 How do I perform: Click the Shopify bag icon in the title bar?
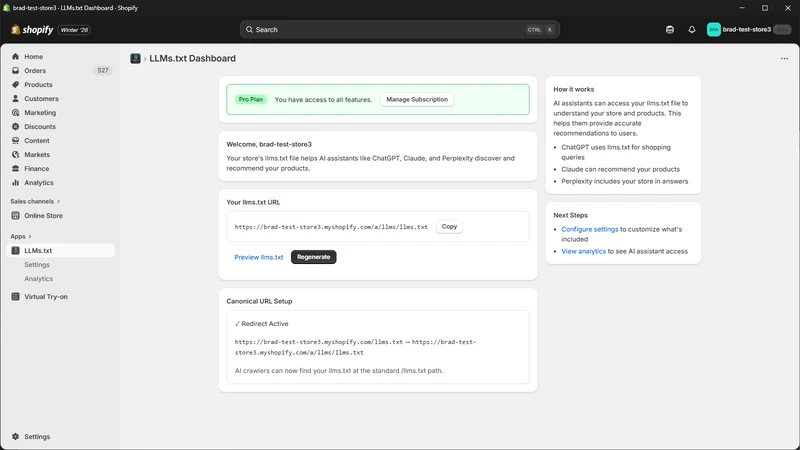(x=6, y=8)
